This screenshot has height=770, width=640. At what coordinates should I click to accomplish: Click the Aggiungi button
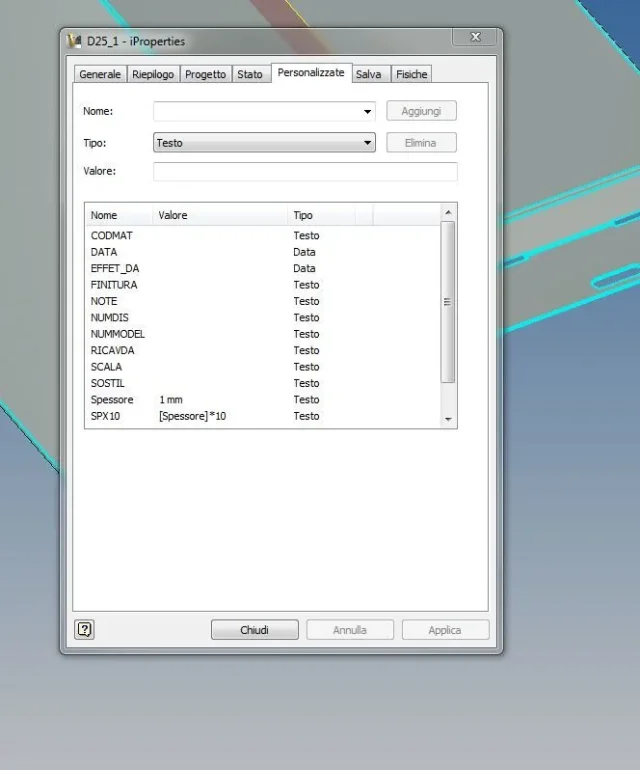(421, 112)
